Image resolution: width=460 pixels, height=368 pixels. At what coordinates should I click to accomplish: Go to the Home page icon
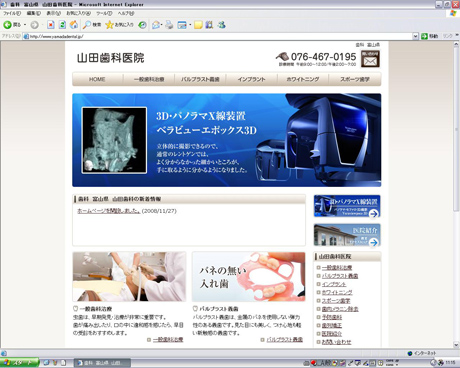click(74, 25)
